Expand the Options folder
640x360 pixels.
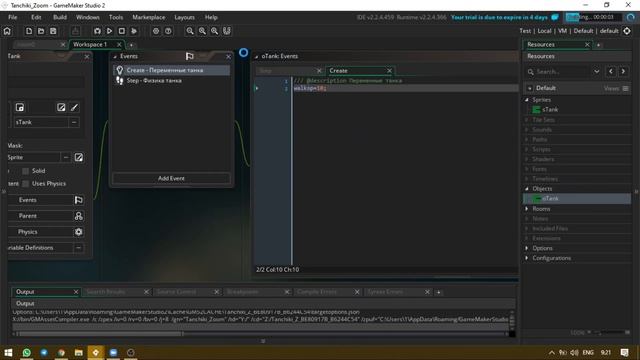click(x=527, y=248)
